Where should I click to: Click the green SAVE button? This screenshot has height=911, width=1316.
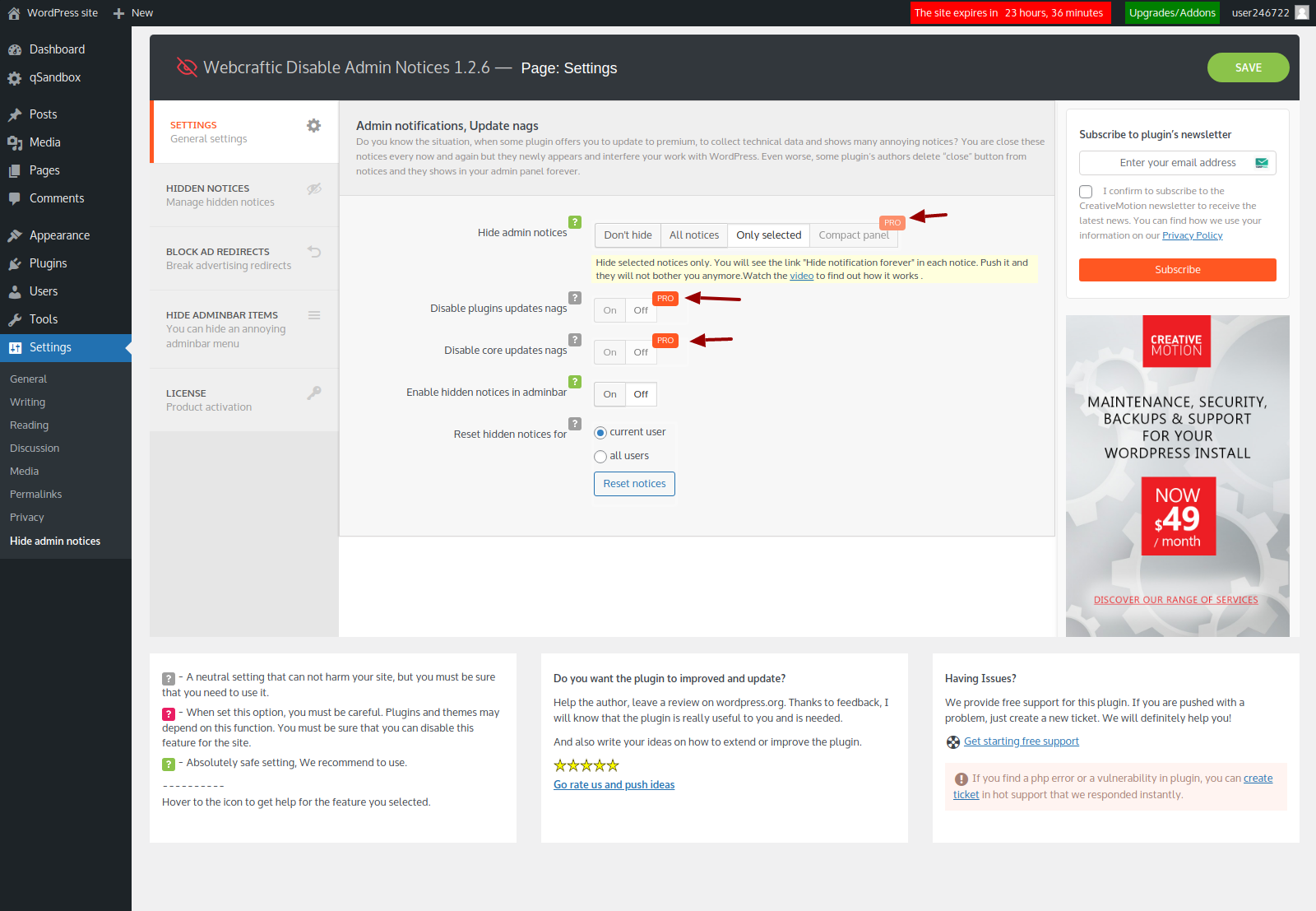pyautogui.click(x=1248, y=67)
